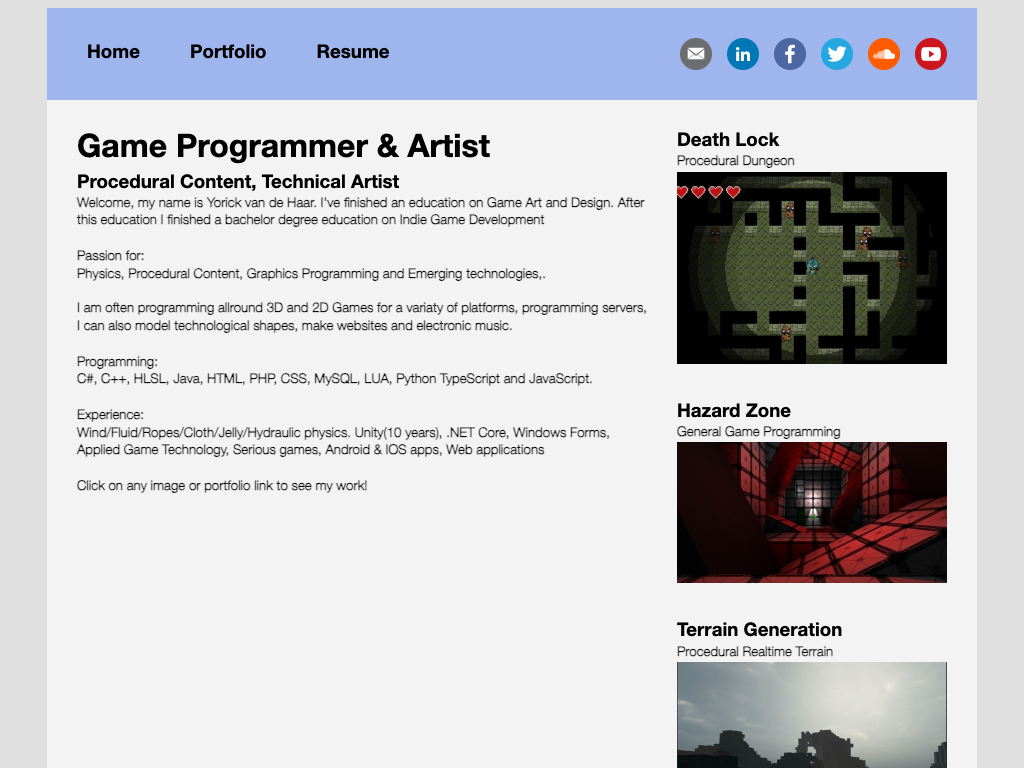Viewport: 1024px width, 768px height.
Task: Open the LinkedIn profile icon
Action: (x=743, y=54)
